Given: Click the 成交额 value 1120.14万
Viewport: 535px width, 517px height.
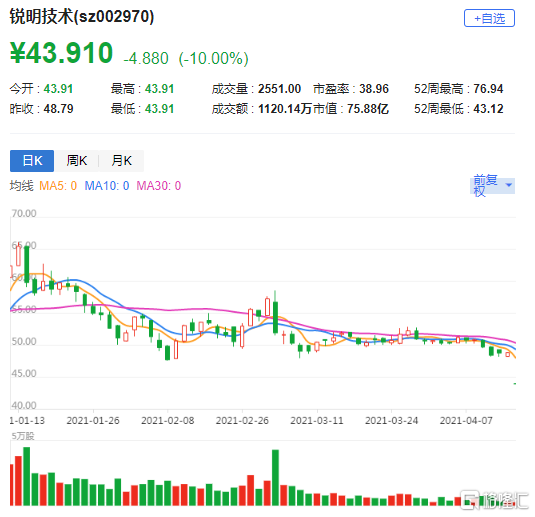Looking at the screenshot, I should (x=285, y=109).
